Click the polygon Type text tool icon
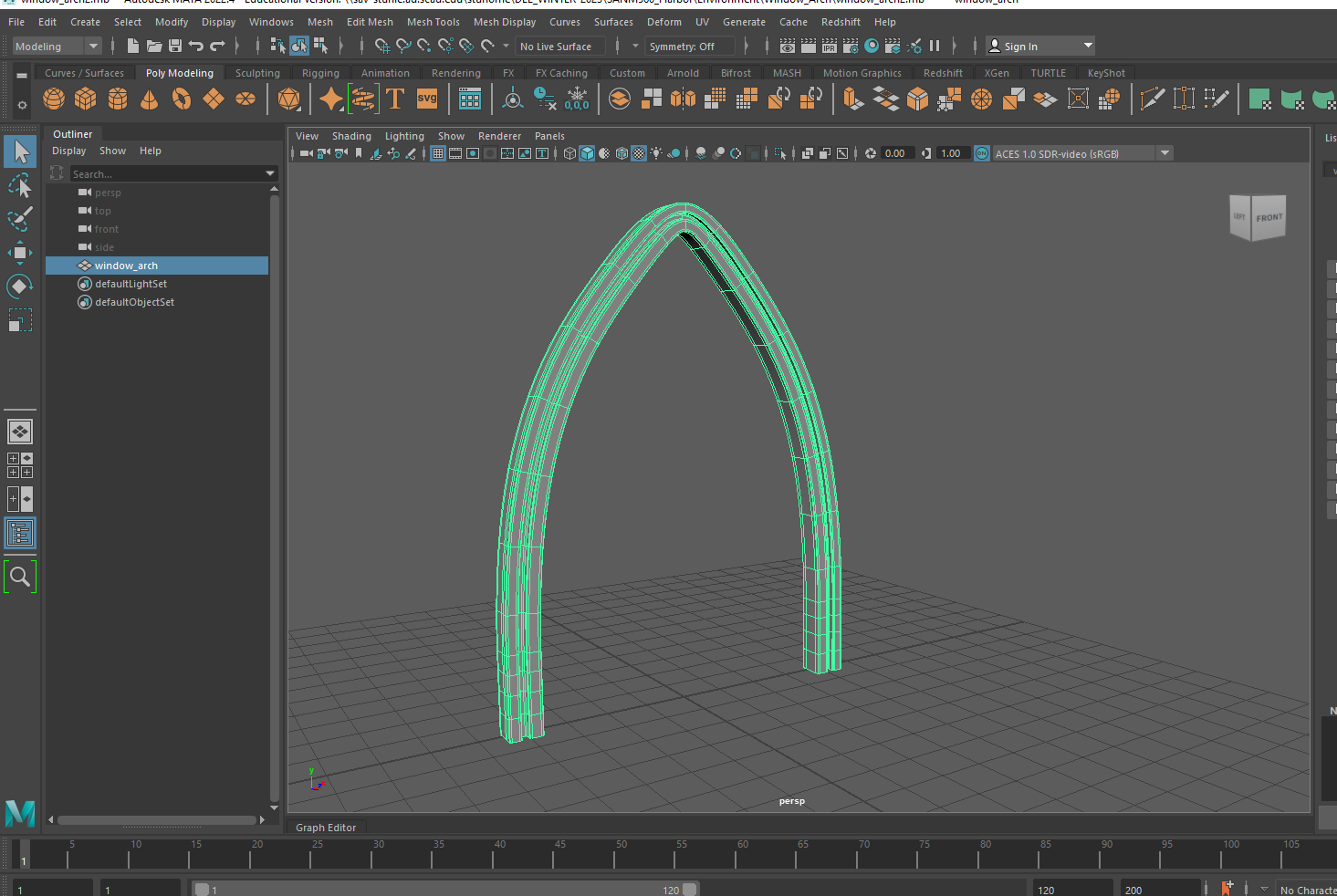 395,99
